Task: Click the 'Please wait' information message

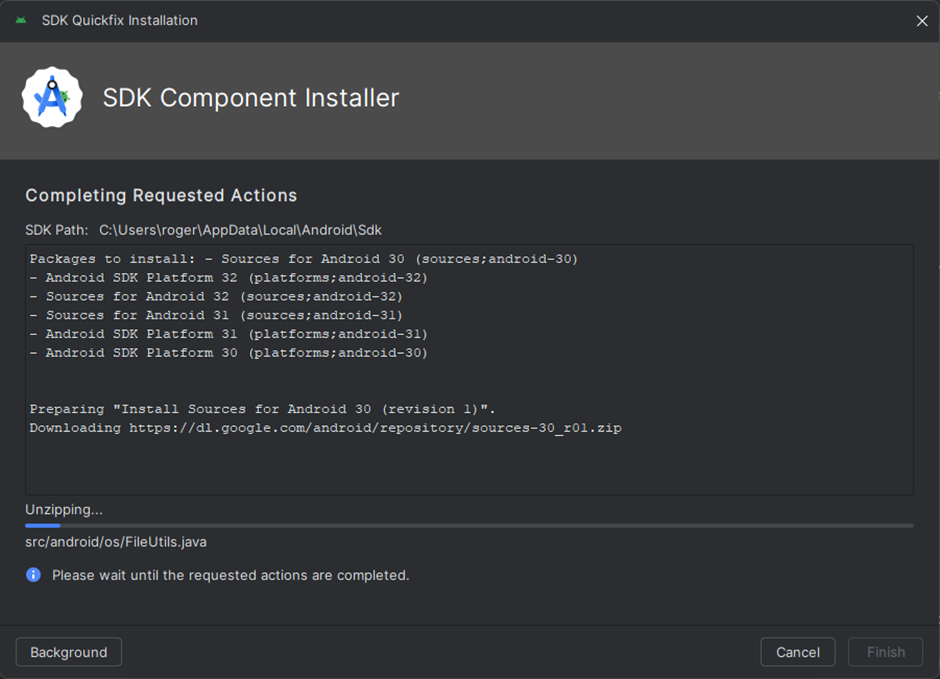Action: tap(231, 575)
